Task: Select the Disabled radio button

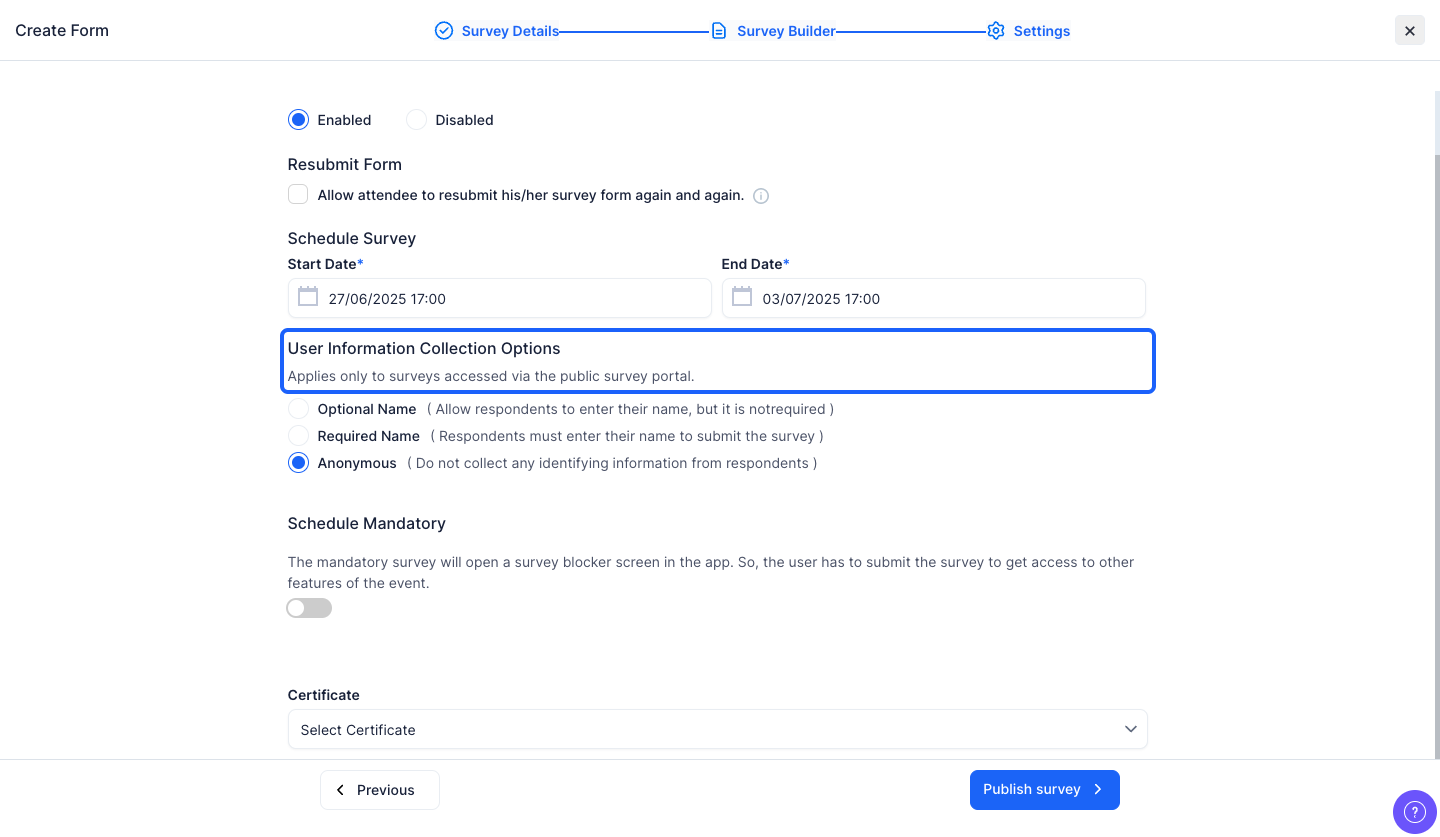Action: [x=416, y=120]
